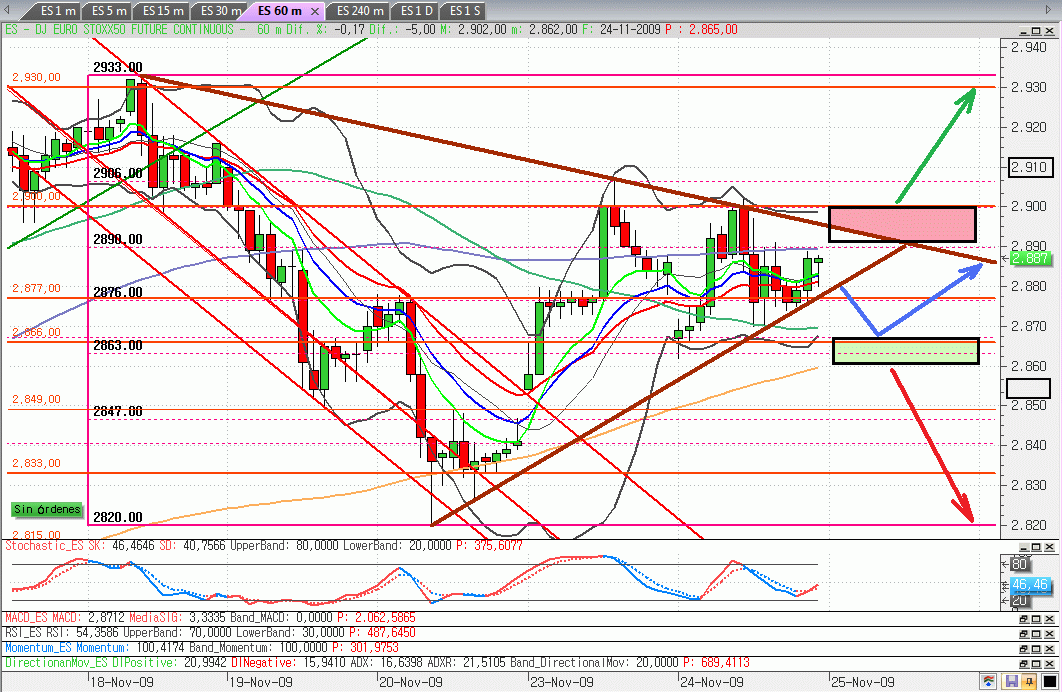Click the 23-Nov-09 date axis label
The height and width of the screenshot is (692, 1062).
pyautogui.click(x=561, y=682)
